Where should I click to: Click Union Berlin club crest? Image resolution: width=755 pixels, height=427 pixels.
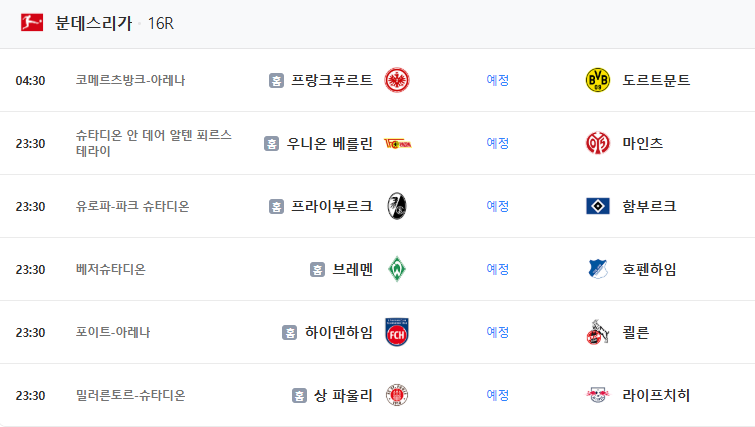pos(397,143)
